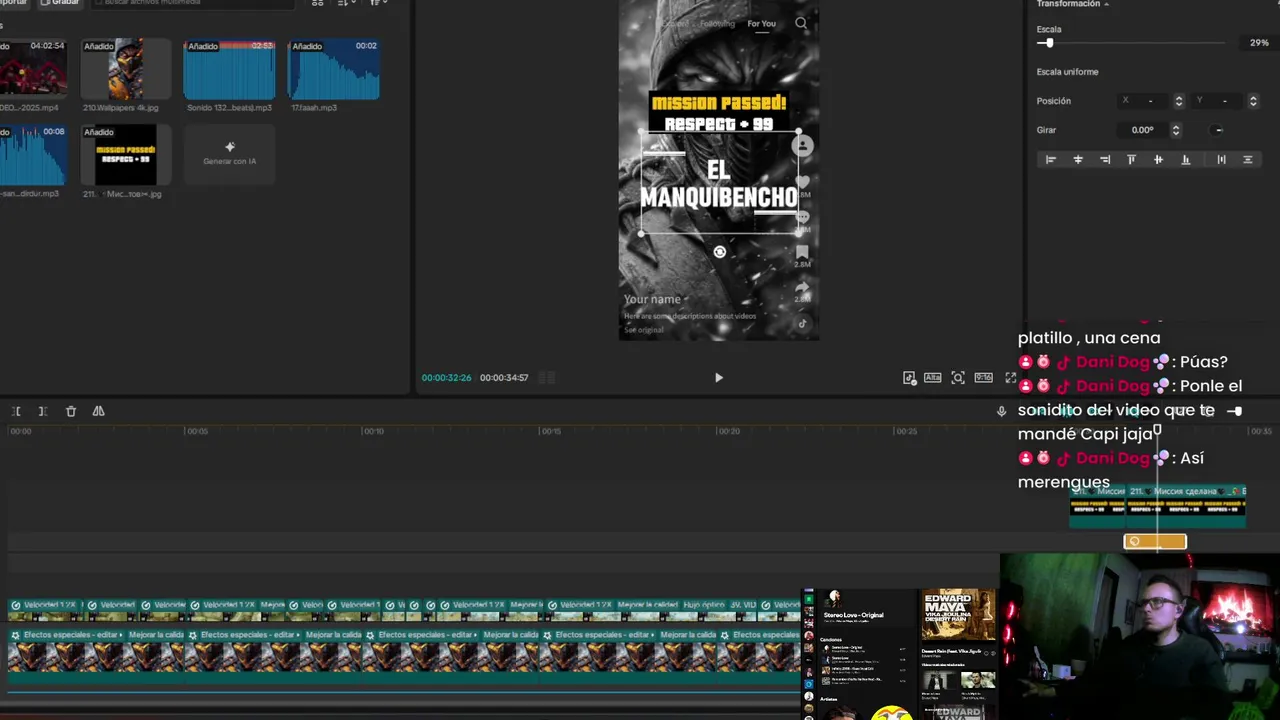Image resolution: width=1280 pixels, height=720 pixels.
Task: Click split-right trim icon in timeline toolbar
Action: [43, 411]
